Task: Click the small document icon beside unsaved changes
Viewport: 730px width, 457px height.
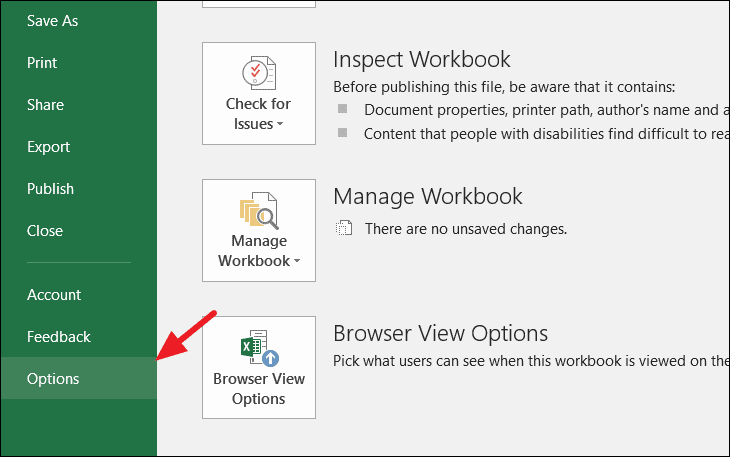Action: [344, 229]
